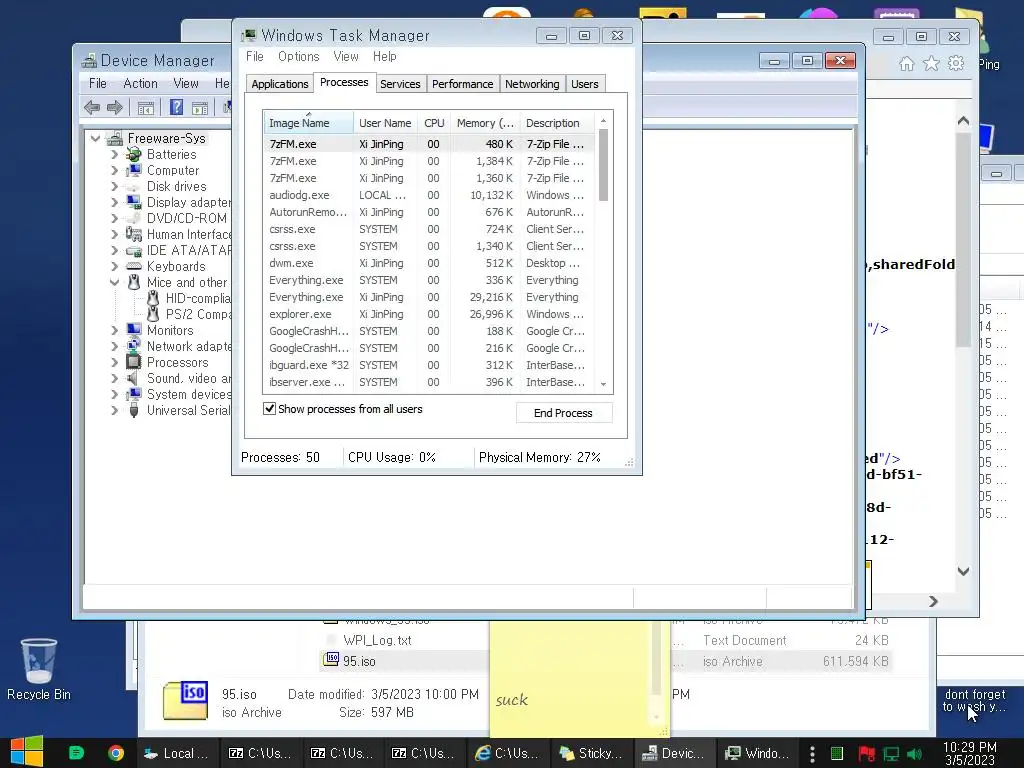
Task: Sort processes by CPU column
Action: (434, 123)
